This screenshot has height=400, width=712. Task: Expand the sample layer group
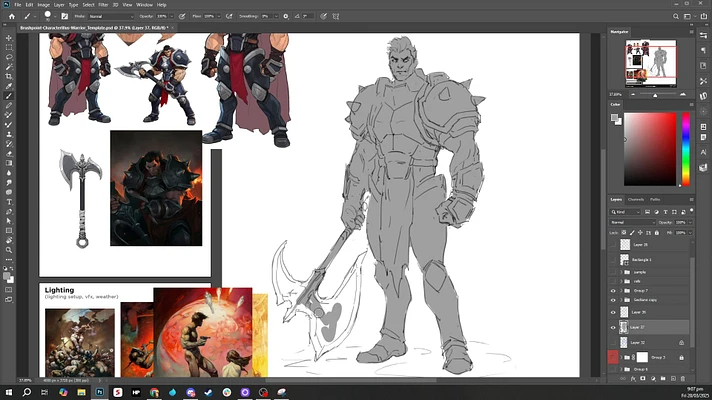click(x=621, y=272)
